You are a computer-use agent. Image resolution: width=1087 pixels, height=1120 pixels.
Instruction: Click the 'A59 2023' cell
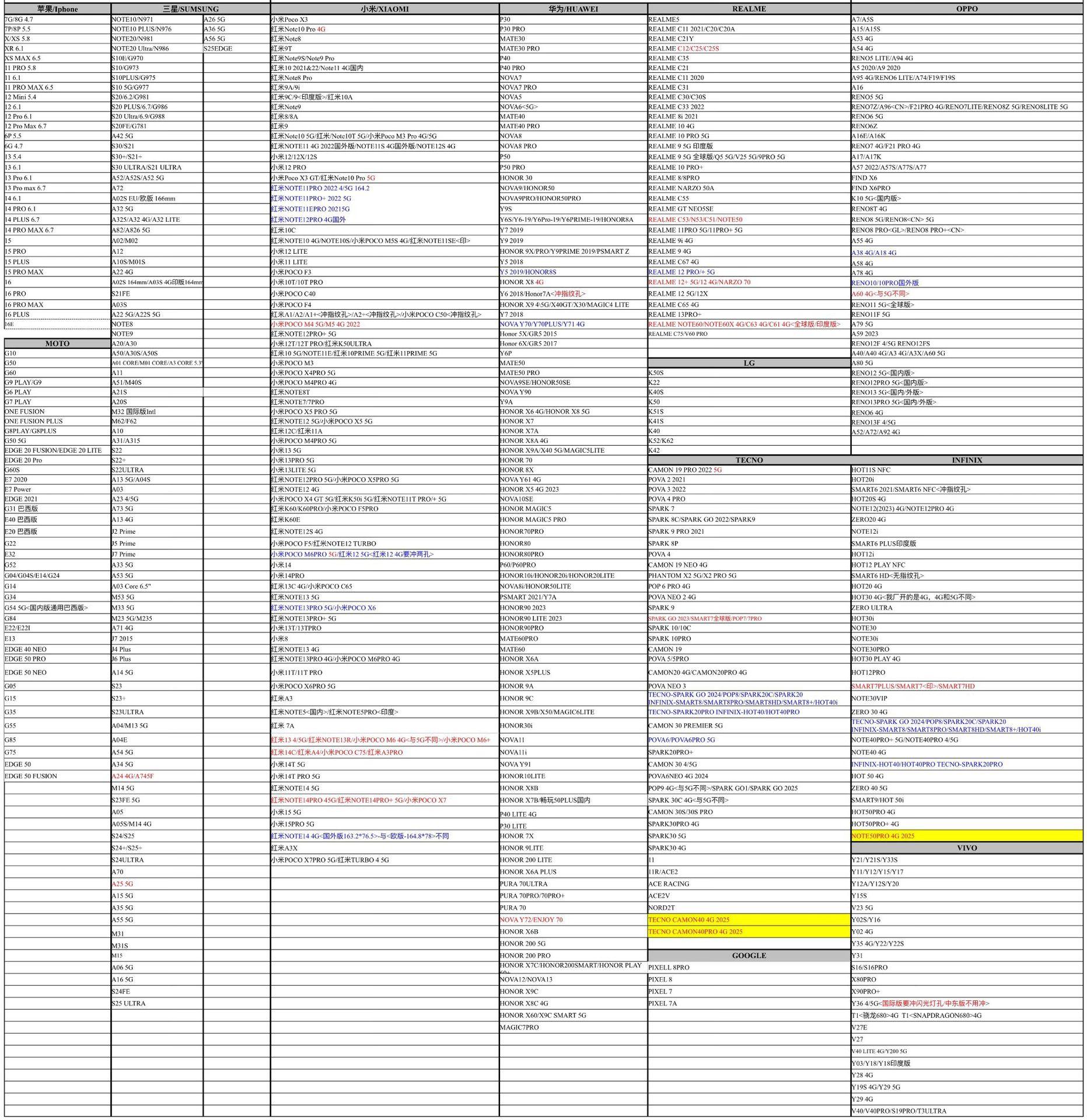(x=967, y=334)
